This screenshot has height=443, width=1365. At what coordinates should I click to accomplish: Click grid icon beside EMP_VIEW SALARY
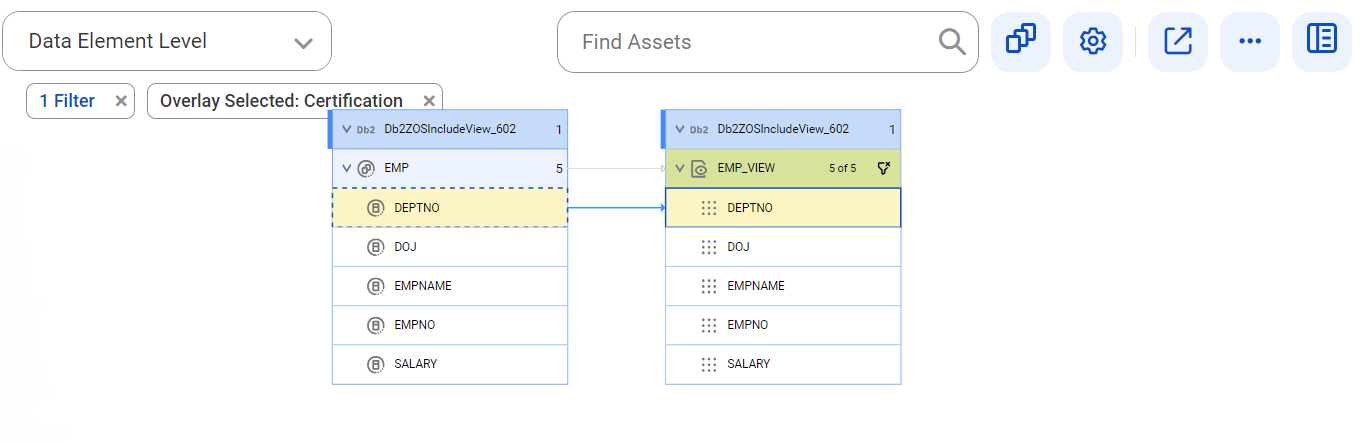click(x=709, y=364)
